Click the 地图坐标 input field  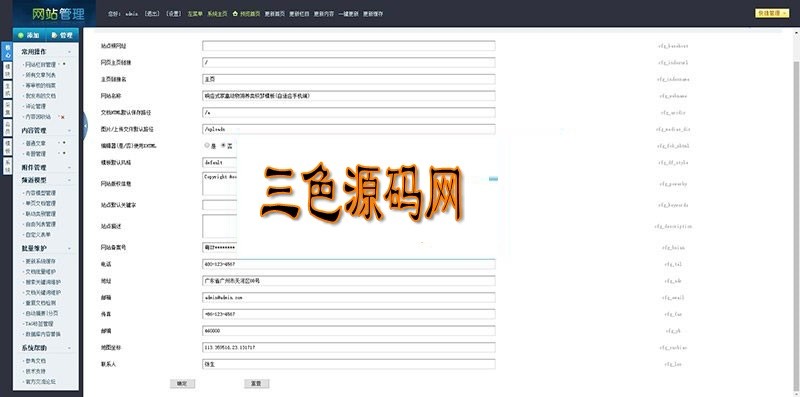(348, 348)
